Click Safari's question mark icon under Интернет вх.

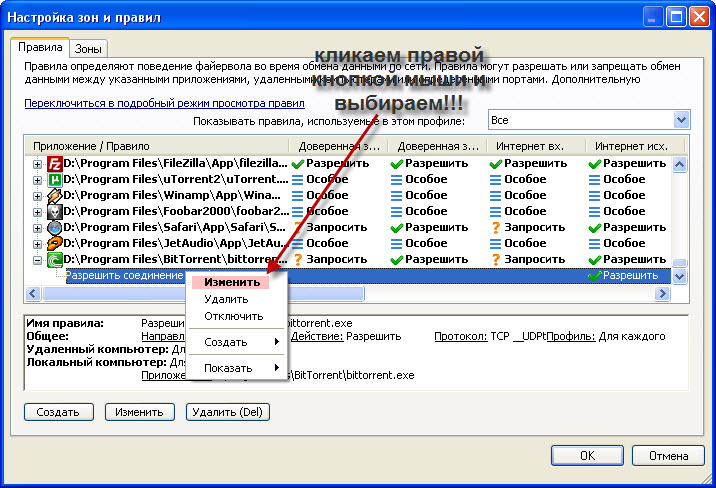tap(495, 227)
